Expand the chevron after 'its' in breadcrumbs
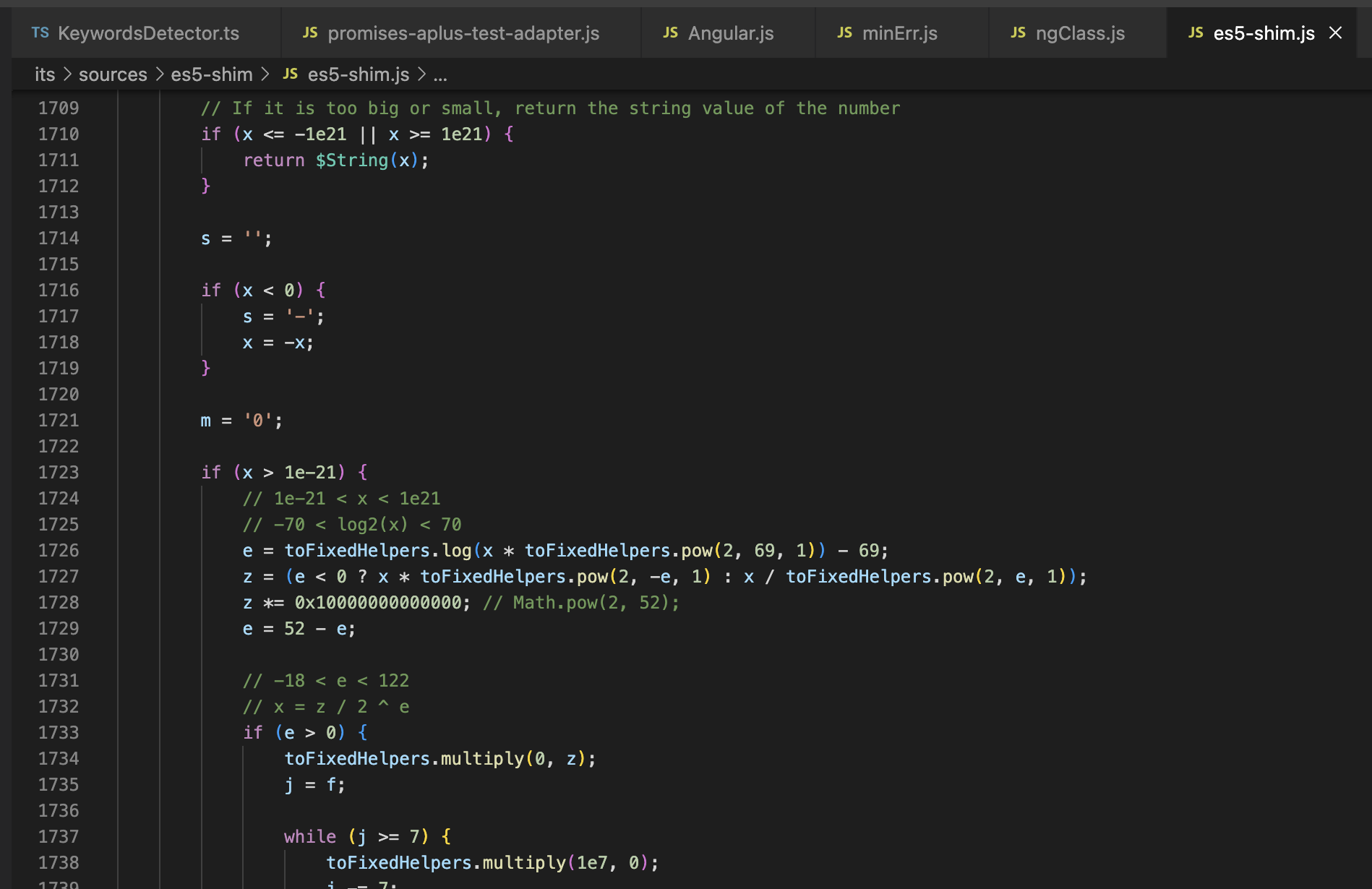The height and width of the screenshot is (889, 1372). [67, 74]
